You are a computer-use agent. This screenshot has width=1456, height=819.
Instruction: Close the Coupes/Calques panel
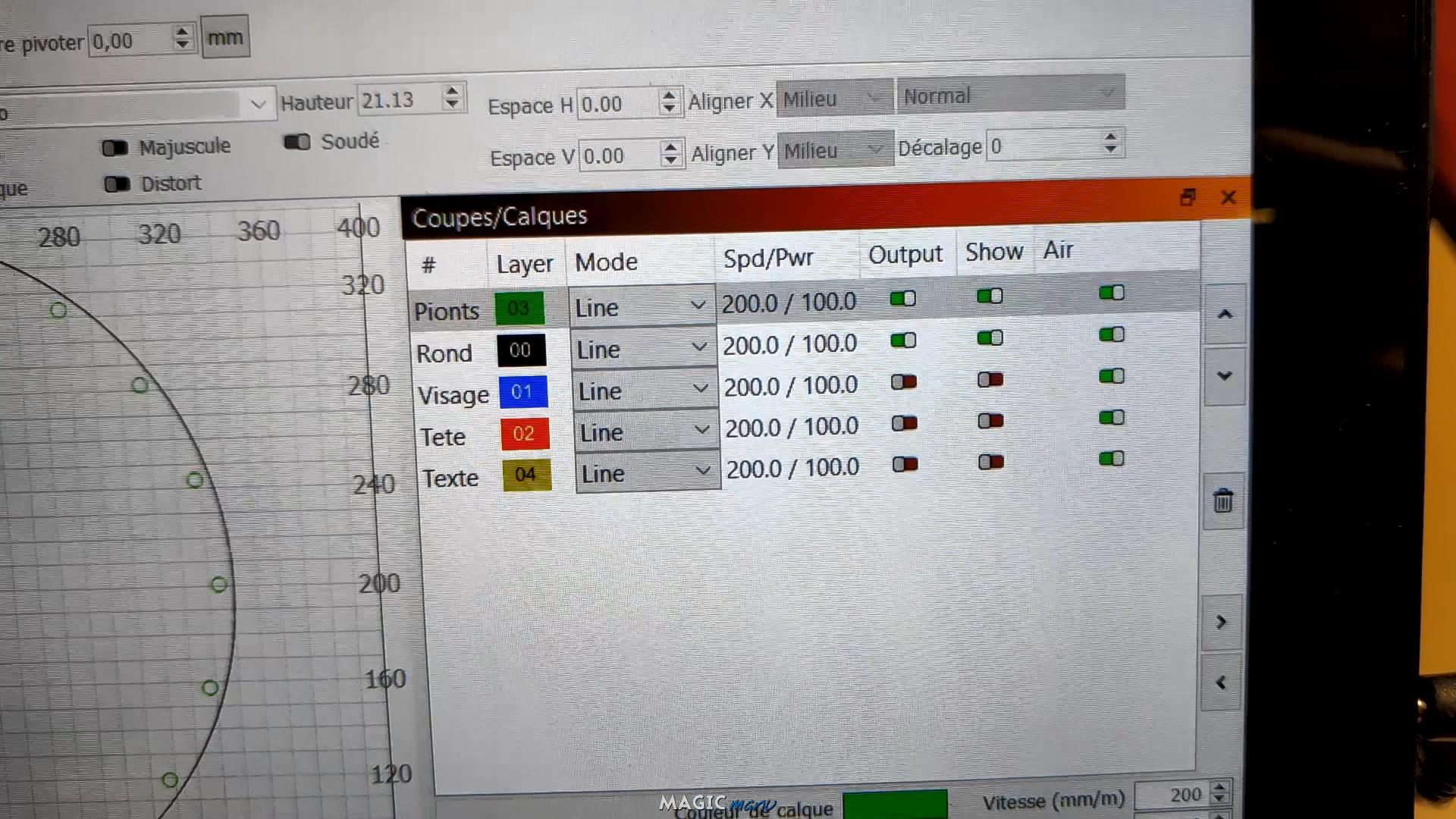(x=1228, y=198)
